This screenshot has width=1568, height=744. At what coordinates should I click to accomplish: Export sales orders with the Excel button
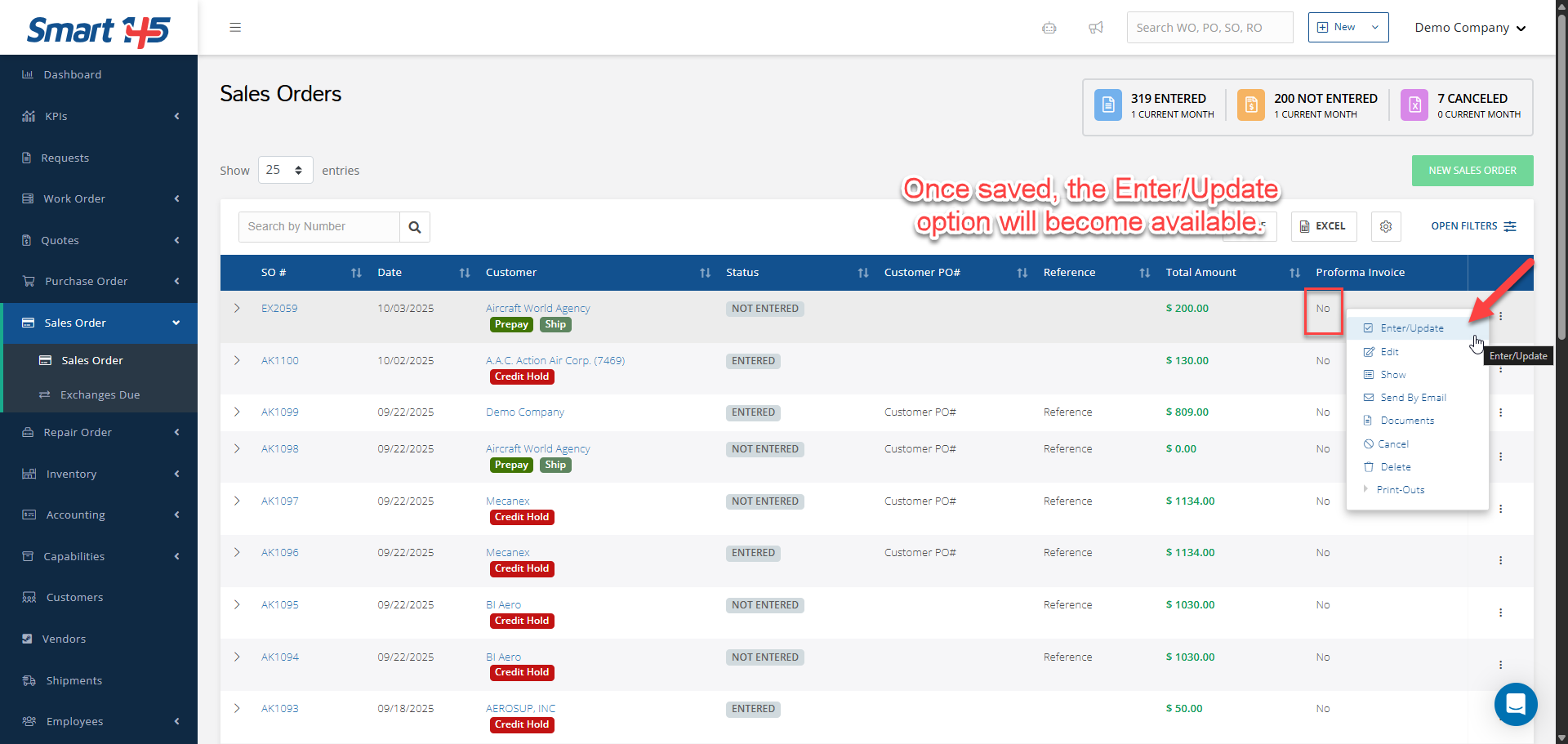click(1323, 226)
